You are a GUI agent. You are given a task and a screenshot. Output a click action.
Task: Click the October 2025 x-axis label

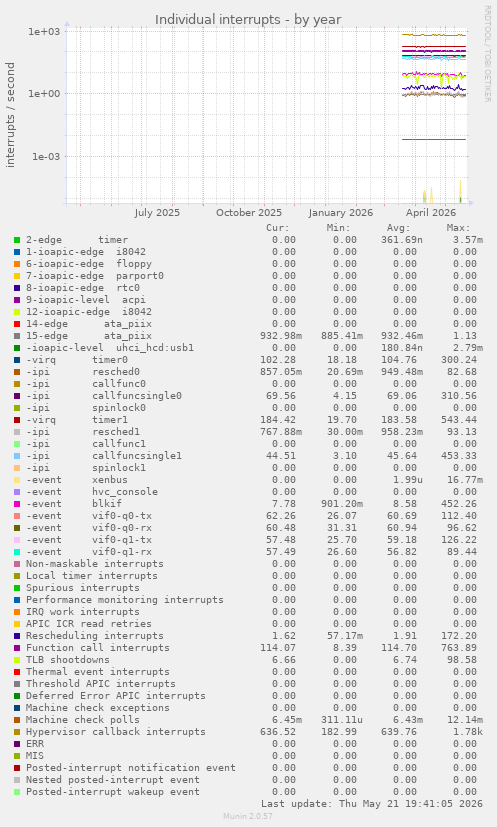(248, 213)
